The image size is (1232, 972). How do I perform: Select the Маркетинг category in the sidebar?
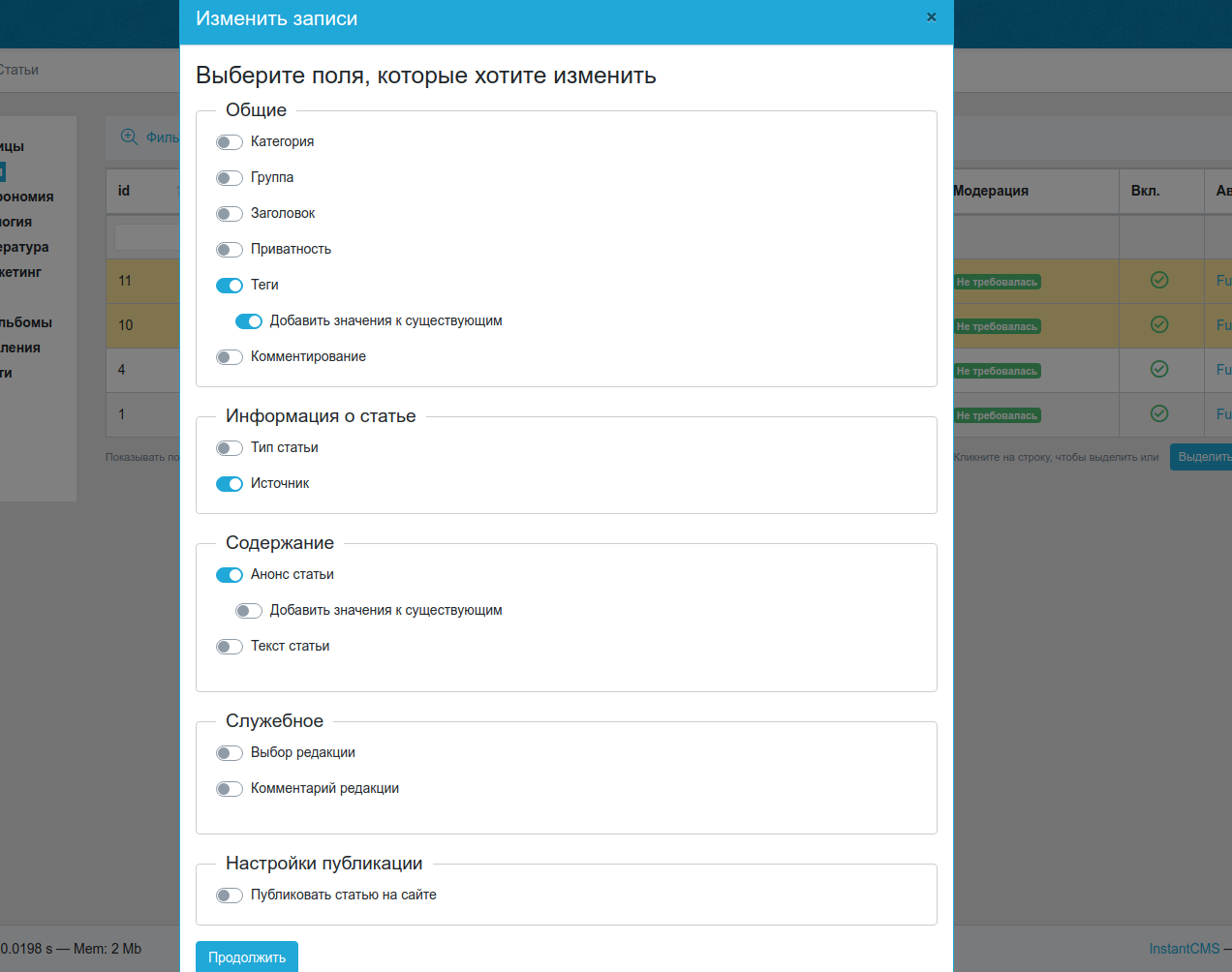tap(29, 272)
